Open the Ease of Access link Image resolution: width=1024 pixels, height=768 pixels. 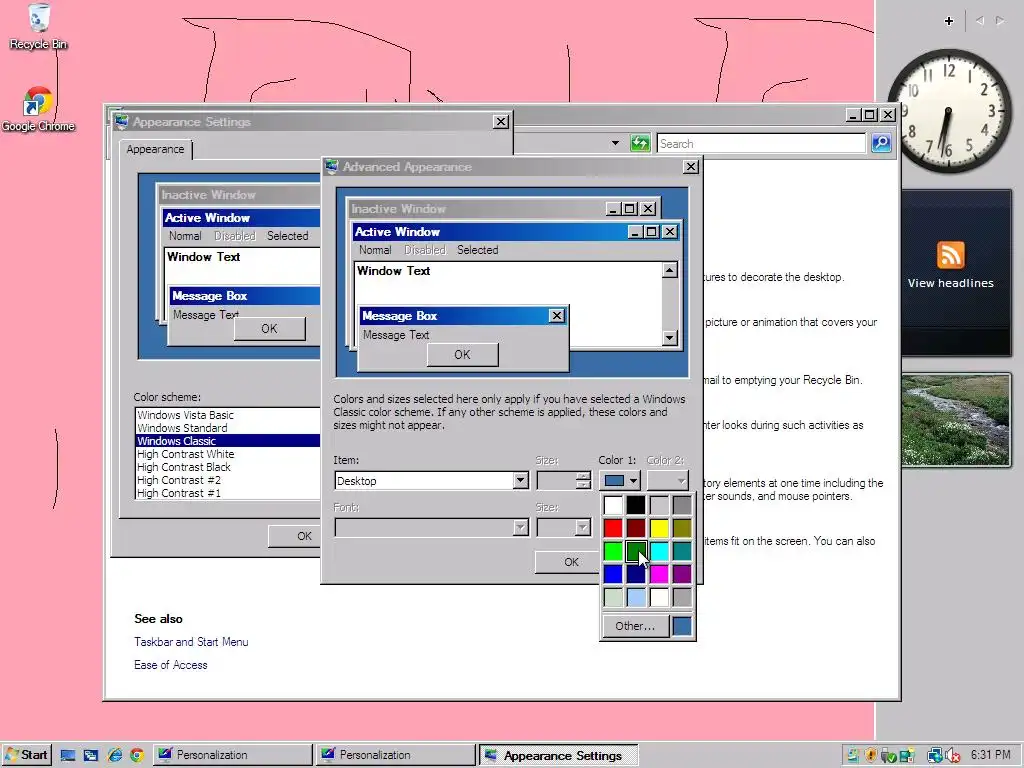(170, 665)
